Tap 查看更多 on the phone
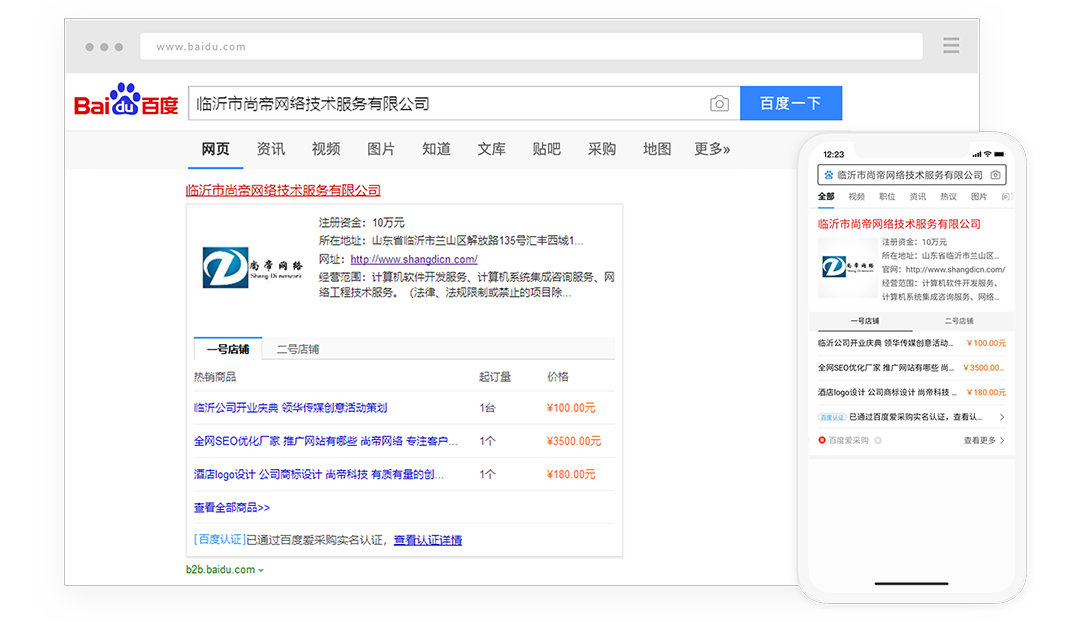 [984, 440]
